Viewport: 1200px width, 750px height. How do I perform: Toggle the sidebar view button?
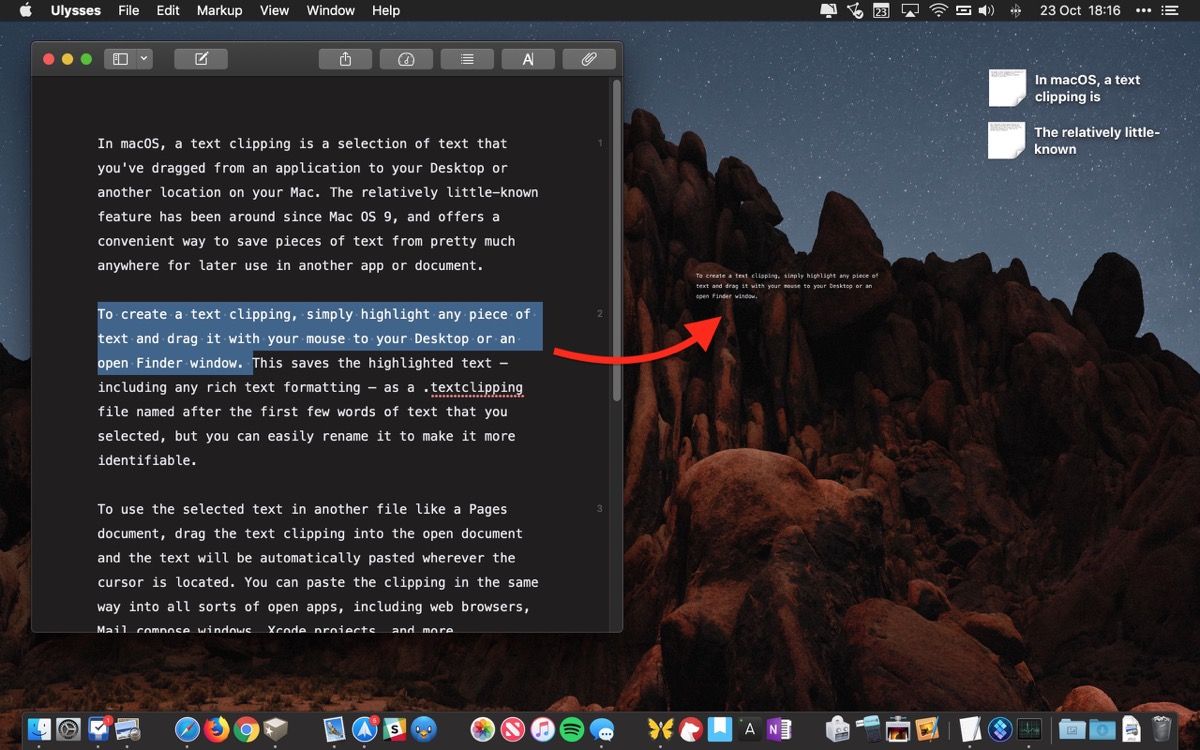120,60
